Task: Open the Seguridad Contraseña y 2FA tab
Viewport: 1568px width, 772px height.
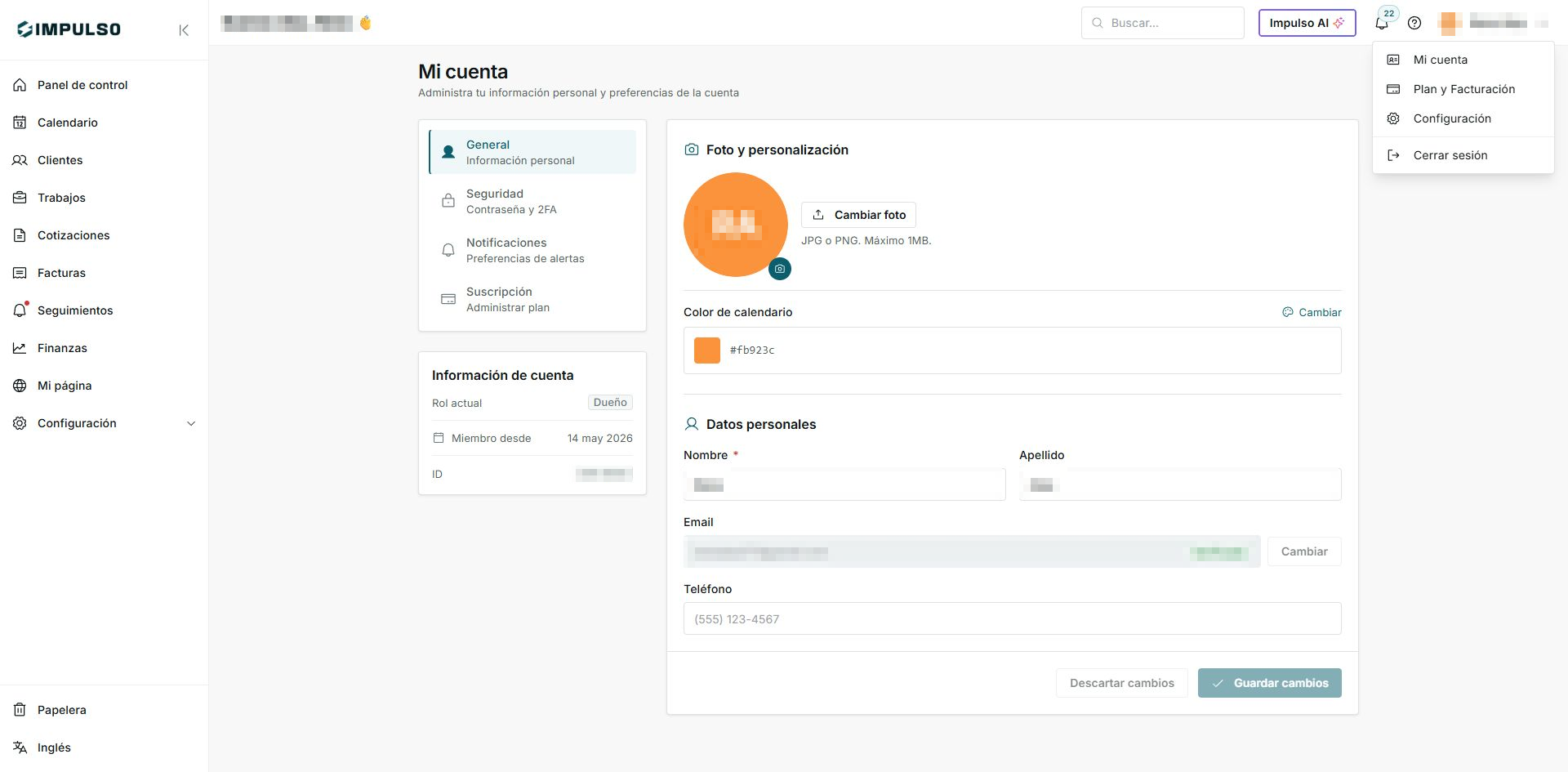Action: pos(532,201)
